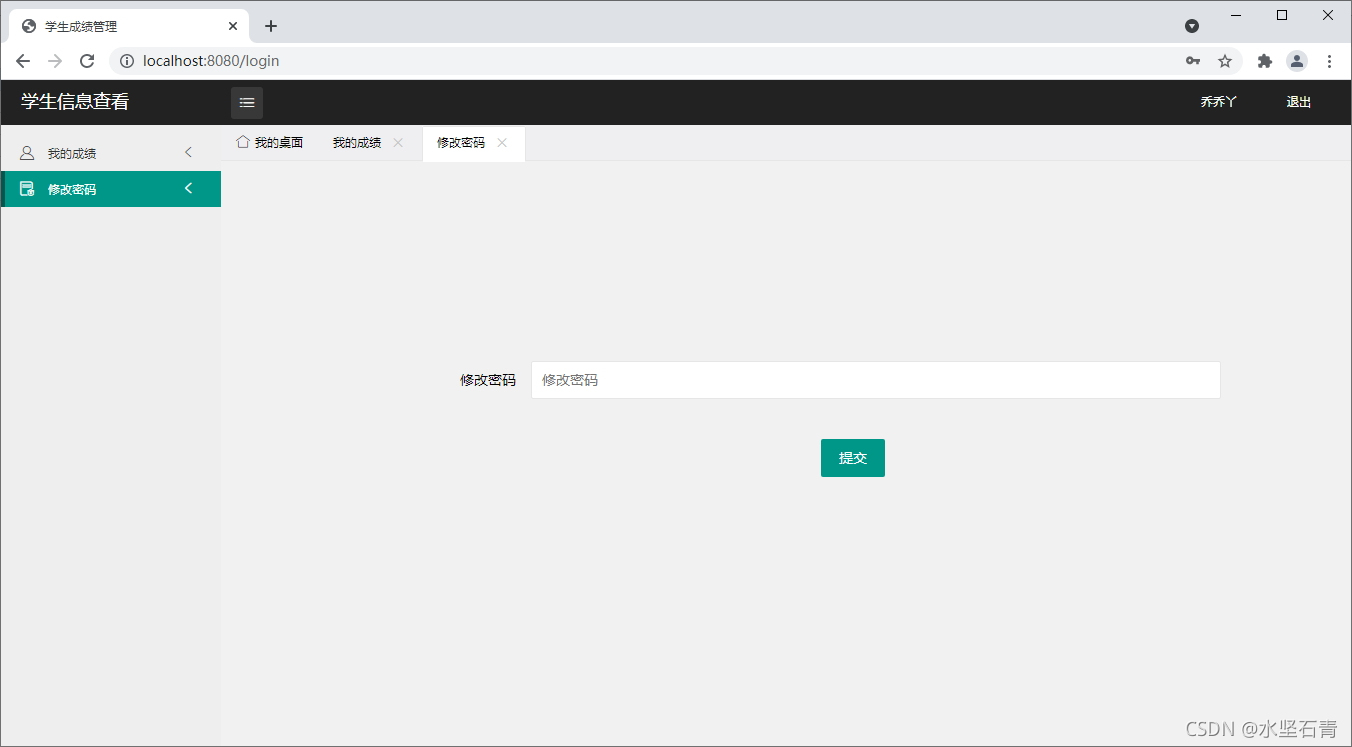Close the 修改密码 tab

pos(502,142)
